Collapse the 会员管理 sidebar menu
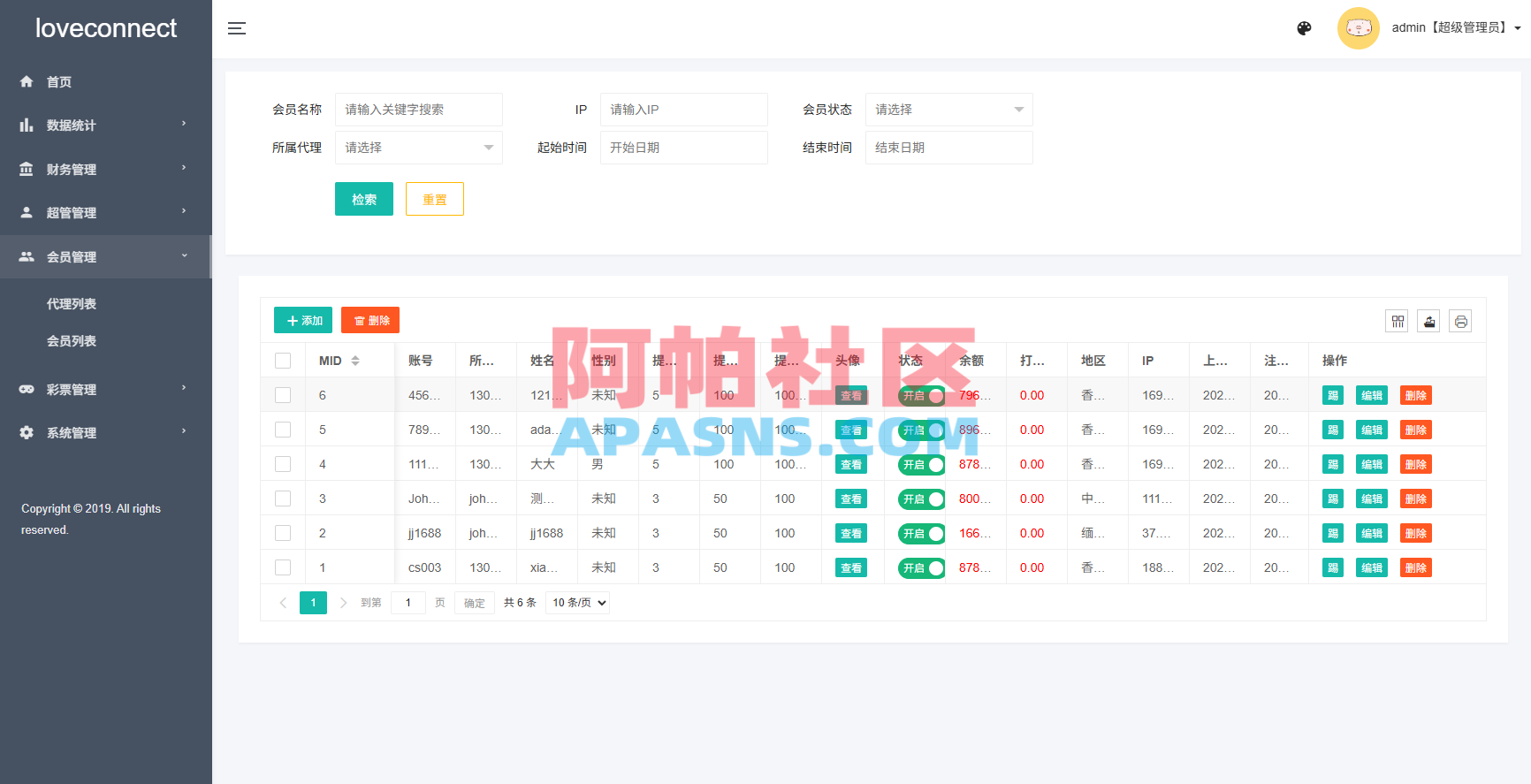This screenshot has width=1531, height=784. click(106, 256)
